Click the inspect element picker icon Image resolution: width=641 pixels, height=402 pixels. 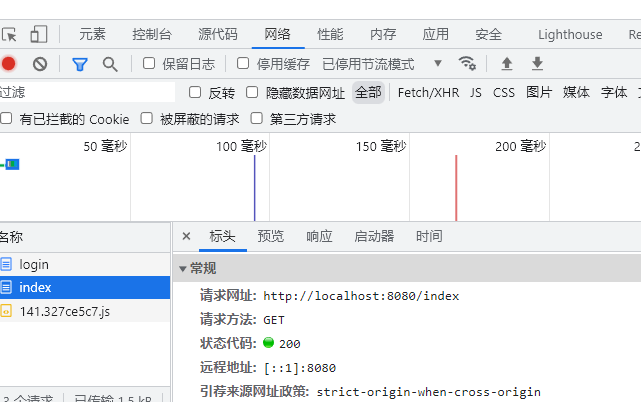[x=10, y=34]
